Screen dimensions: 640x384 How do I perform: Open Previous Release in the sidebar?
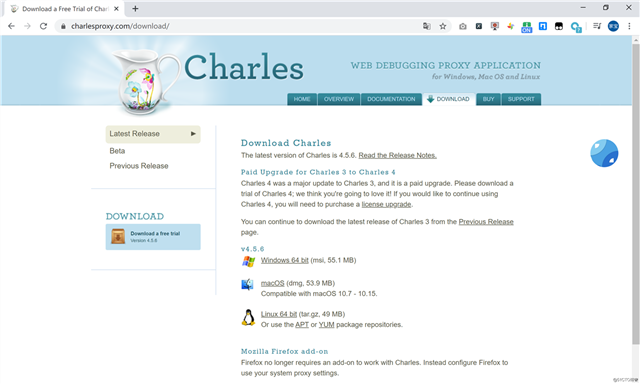139,166
